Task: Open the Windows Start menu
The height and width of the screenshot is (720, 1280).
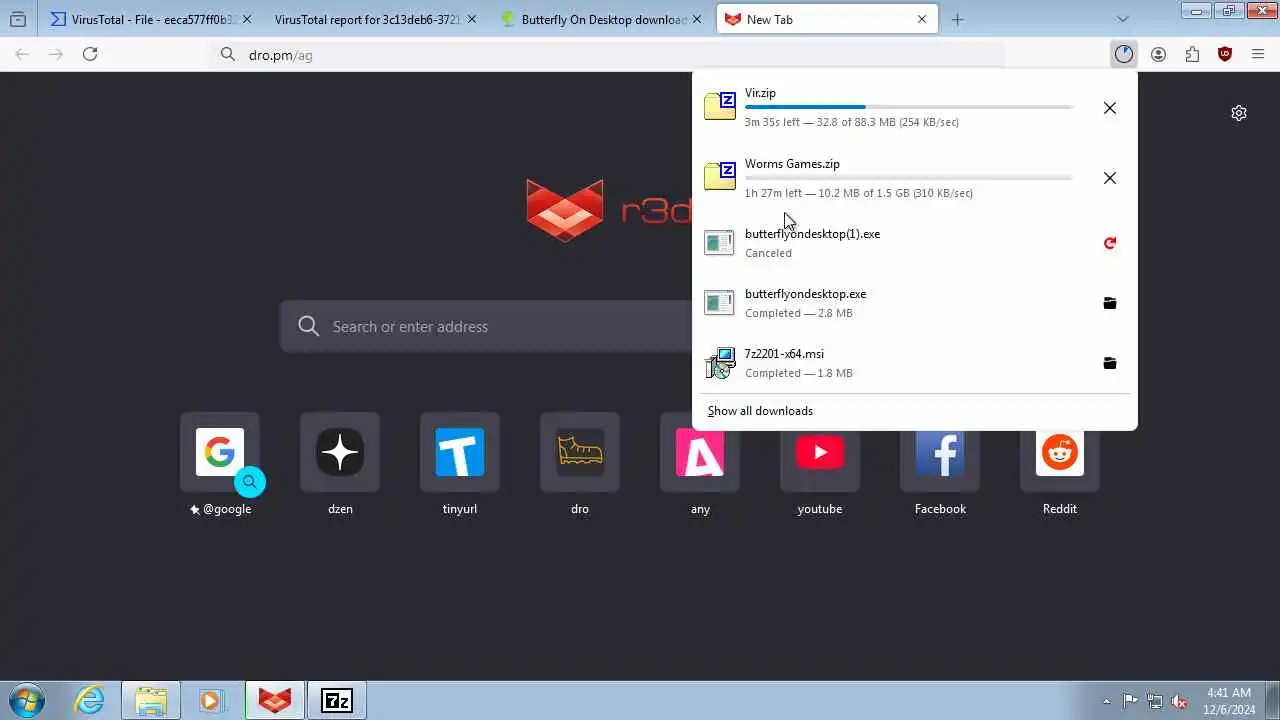Action: coord(27,700)
